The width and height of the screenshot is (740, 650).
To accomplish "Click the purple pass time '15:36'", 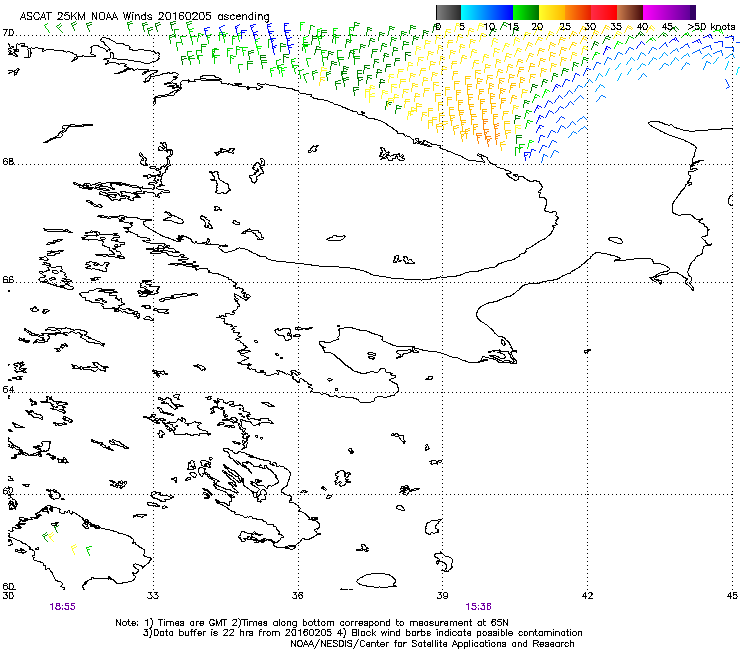I will pos(478,607).
